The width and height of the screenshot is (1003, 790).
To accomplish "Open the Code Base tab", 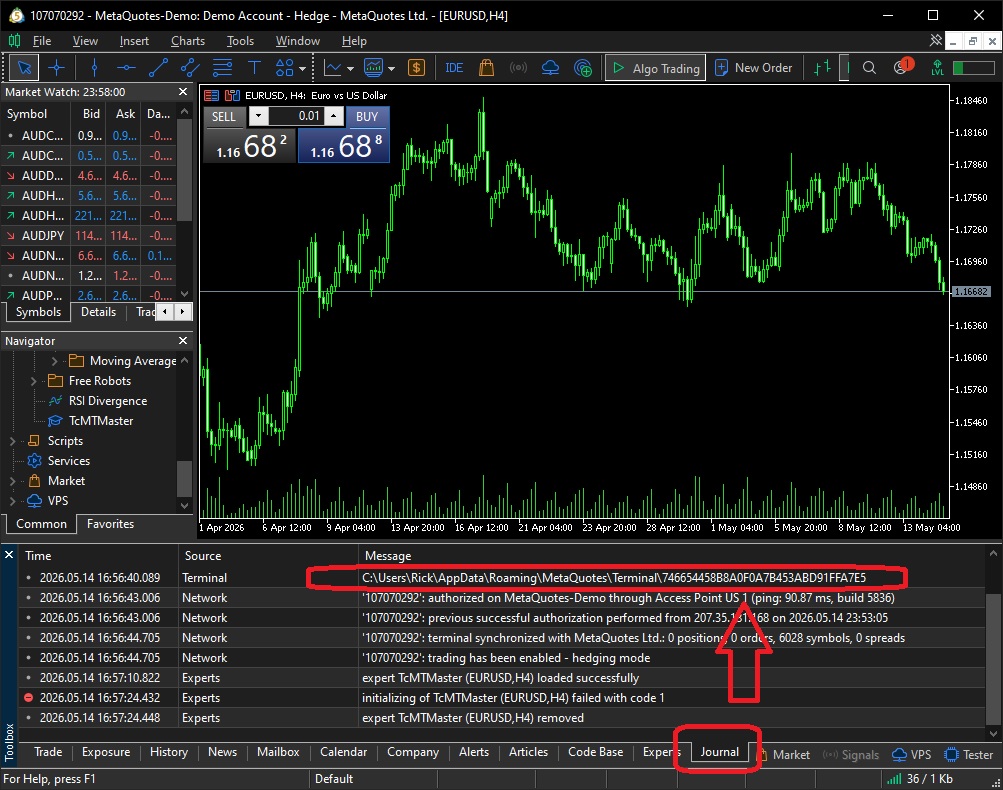I will pyautogui.click(x=596, y=752).
